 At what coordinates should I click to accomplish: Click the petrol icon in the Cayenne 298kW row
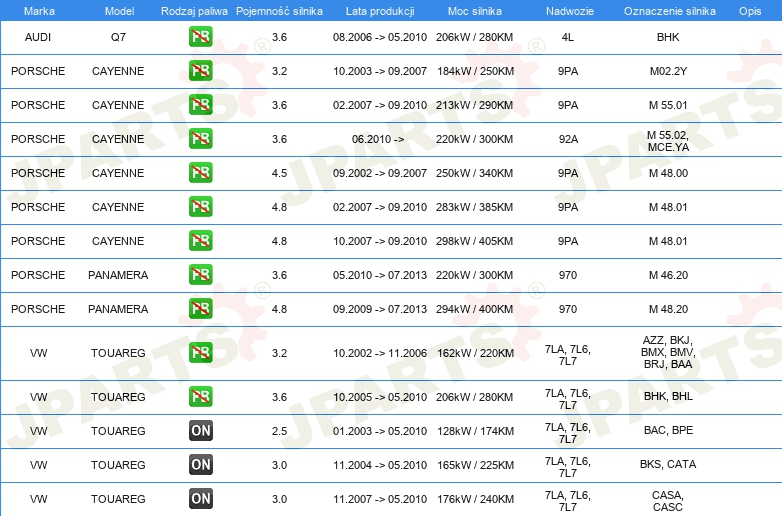coord(200,240)
